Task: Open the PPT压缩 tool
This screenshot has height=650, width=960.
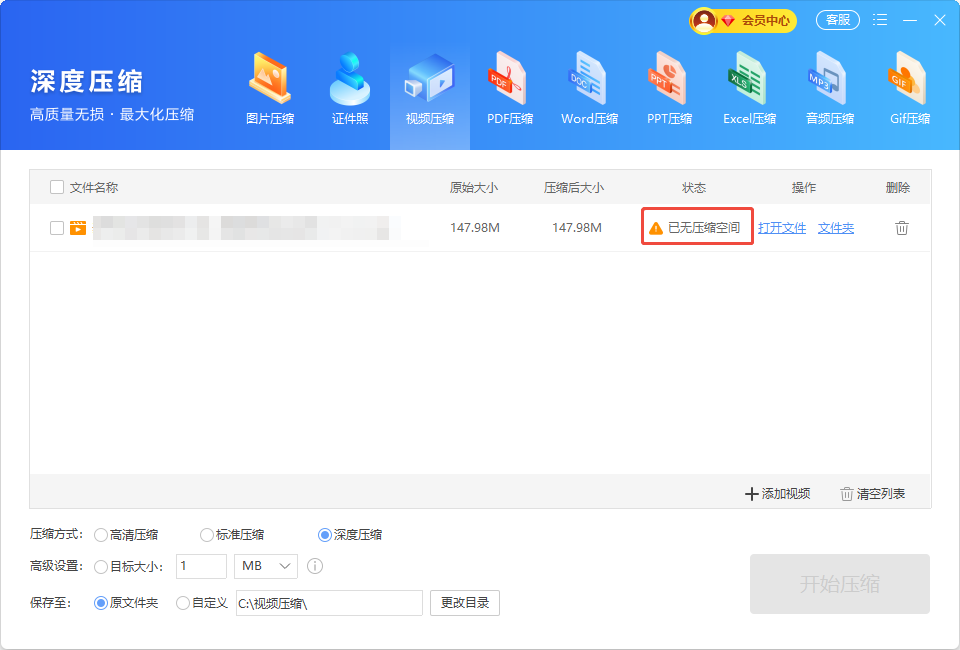Action: click(669, 90)
